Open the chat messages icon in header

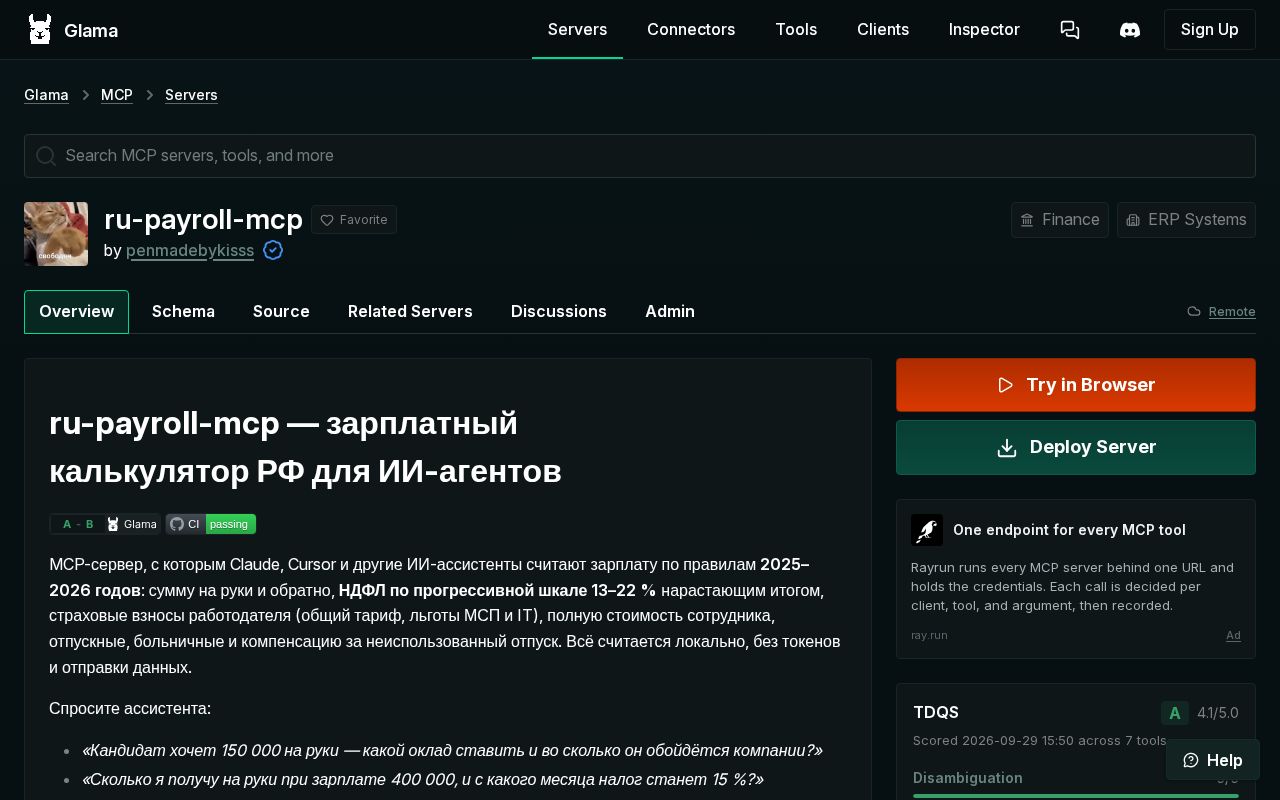(1070, 30)
